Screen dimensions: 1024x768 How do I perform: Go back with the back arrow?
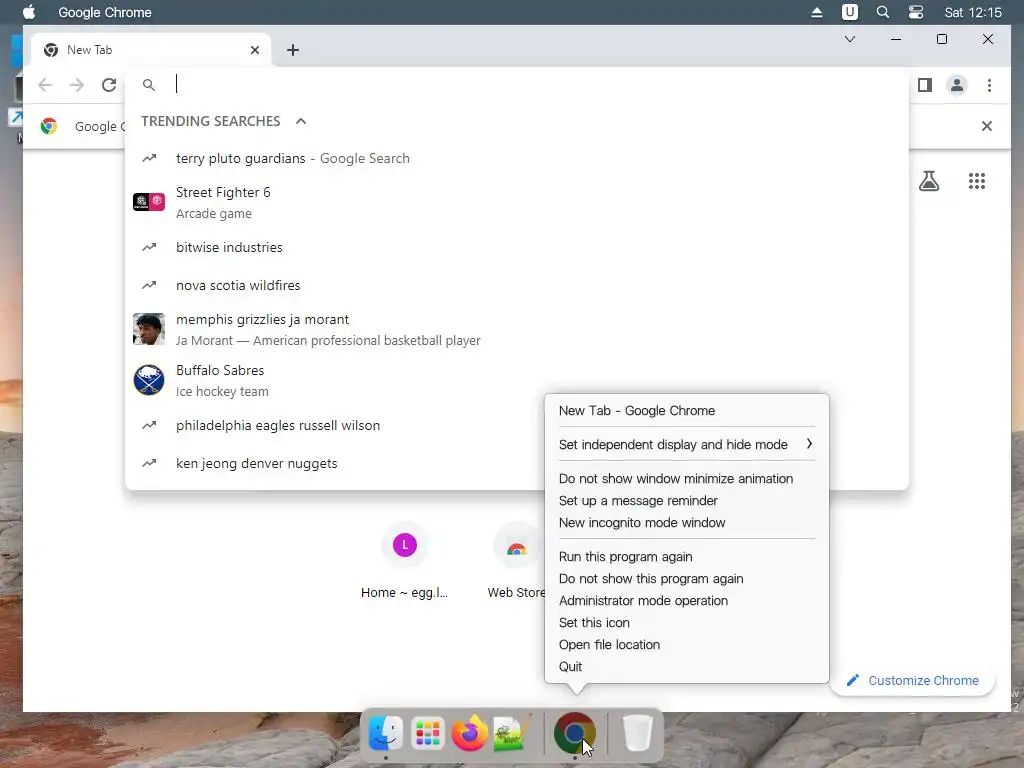click(x=45, y=85)
